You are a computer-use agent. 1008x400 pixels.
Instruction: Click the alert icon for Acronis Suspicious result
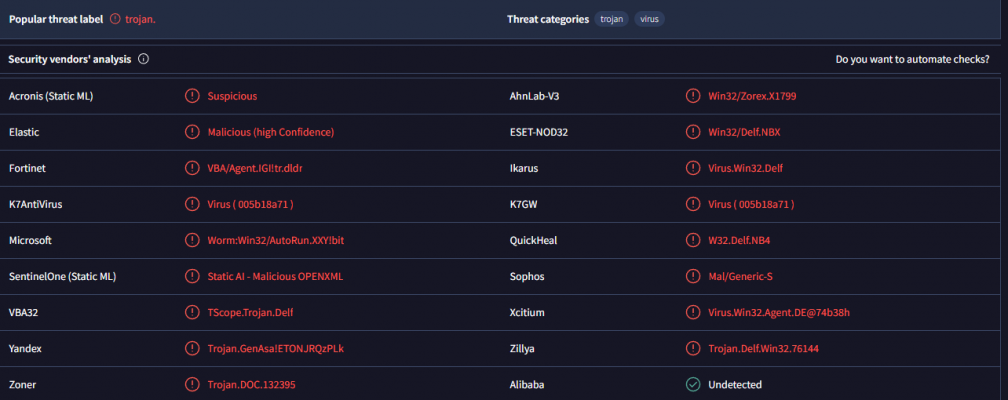click(192, 96)
